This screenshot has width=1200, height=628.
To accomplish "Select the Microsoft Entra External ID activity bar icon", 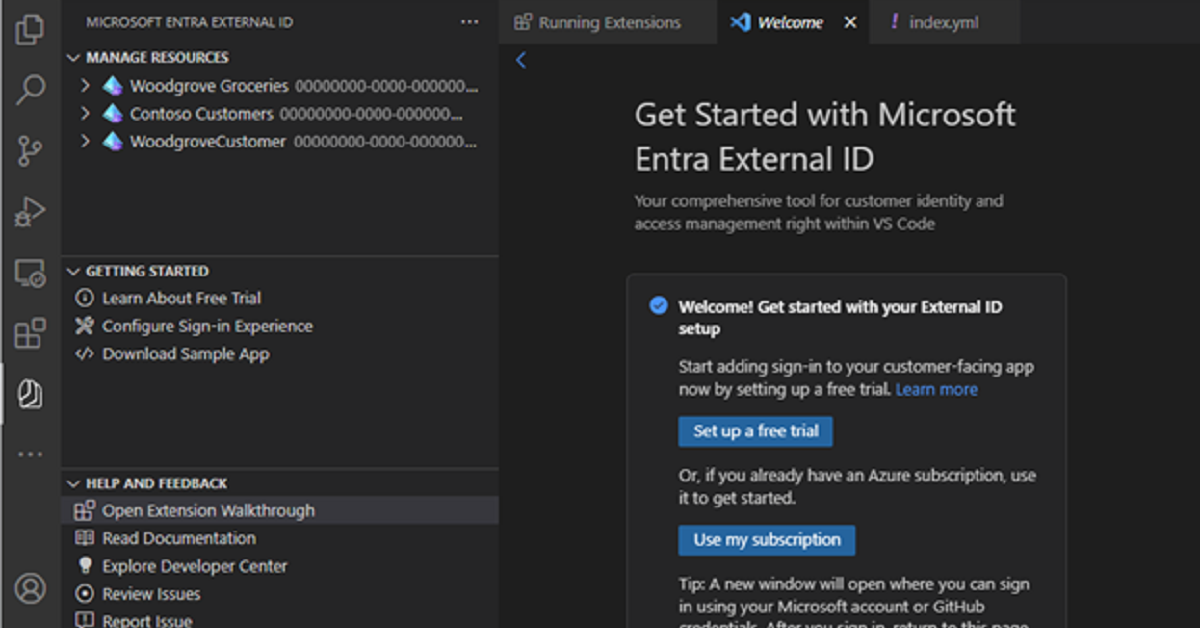I will point(30,394).
